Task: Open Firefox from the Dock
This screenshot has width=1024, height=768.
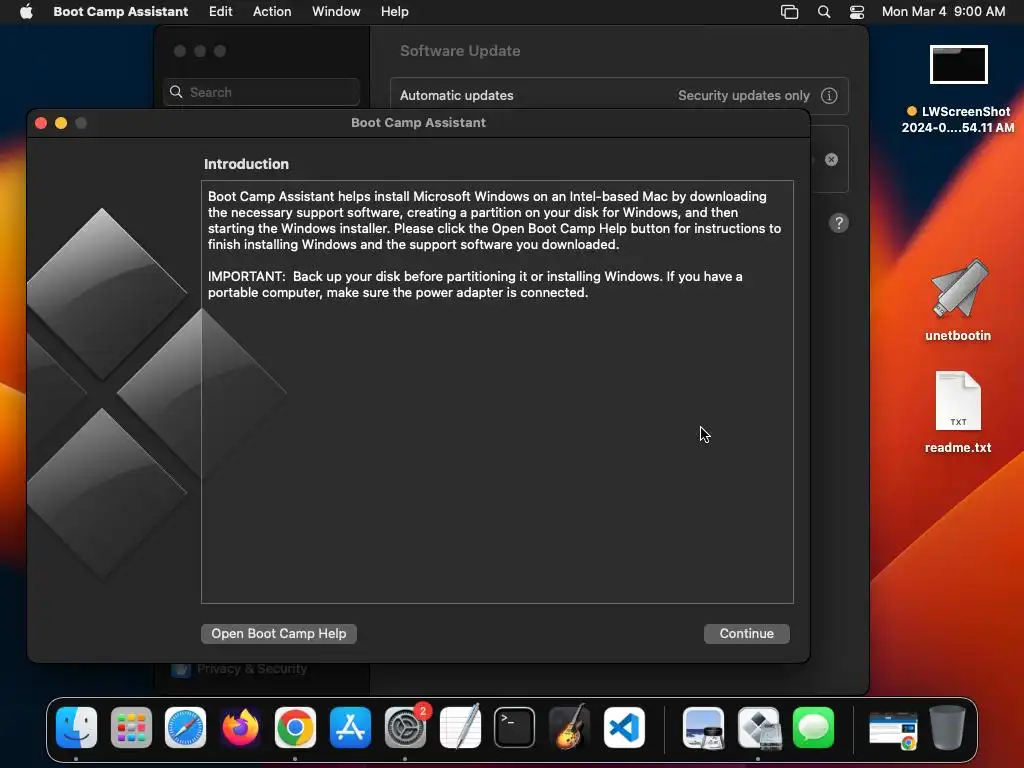Action: [x=240, y=727]
